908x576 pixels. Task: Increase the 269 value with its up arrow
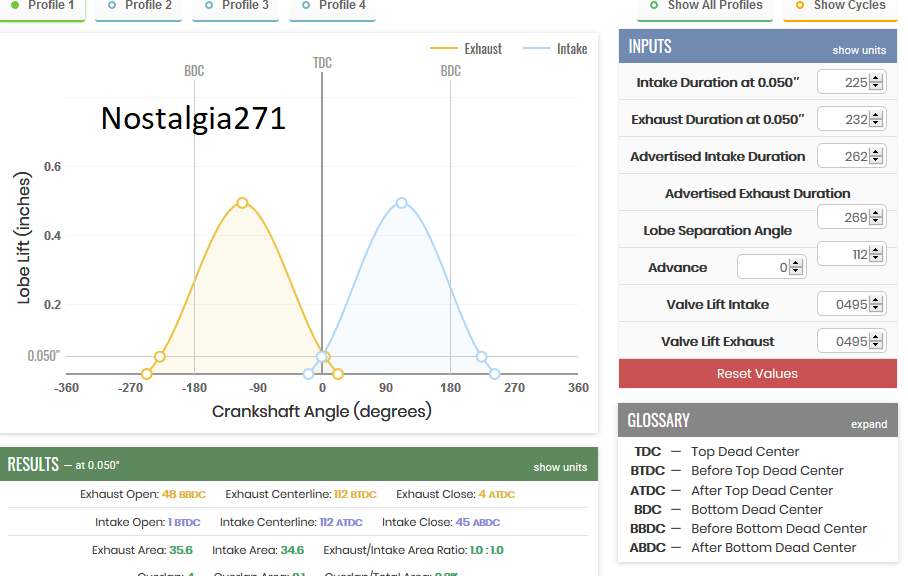(876, 214)
